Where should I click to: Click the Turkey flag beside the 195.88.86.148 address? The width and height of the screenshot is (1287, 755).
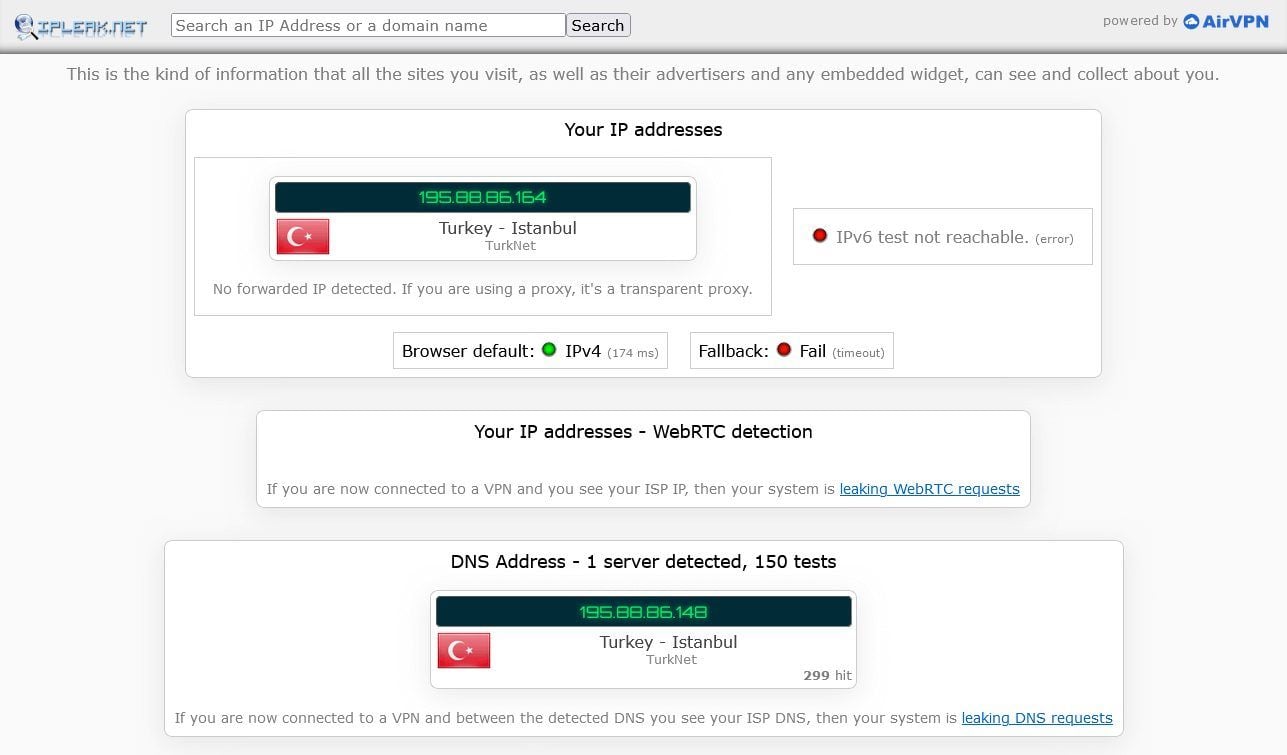click(x=464, y=650)
